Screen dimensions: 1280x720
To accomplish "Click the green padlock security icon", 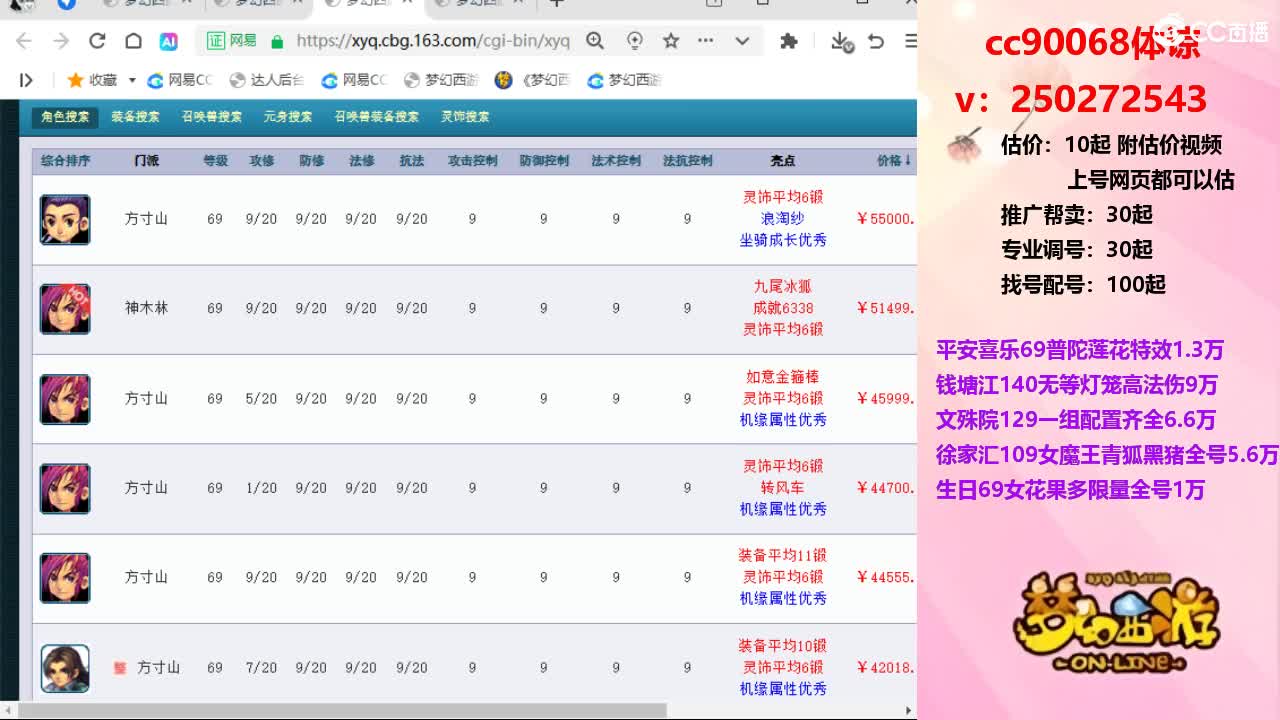I will click(x=277, y=41).
